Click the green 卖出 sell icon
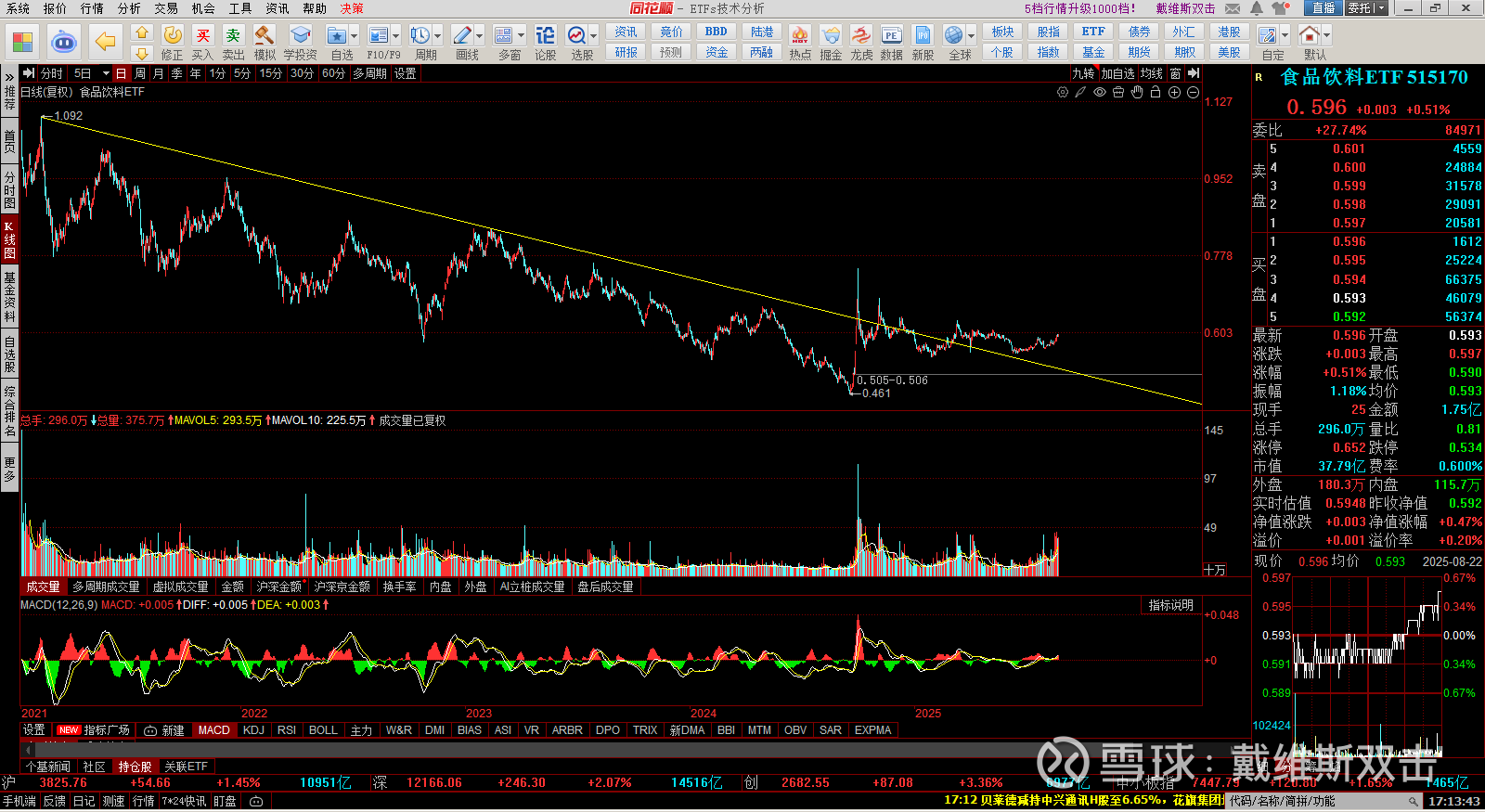This screenshot has height=812, width=1485. [x=233, y=35]
